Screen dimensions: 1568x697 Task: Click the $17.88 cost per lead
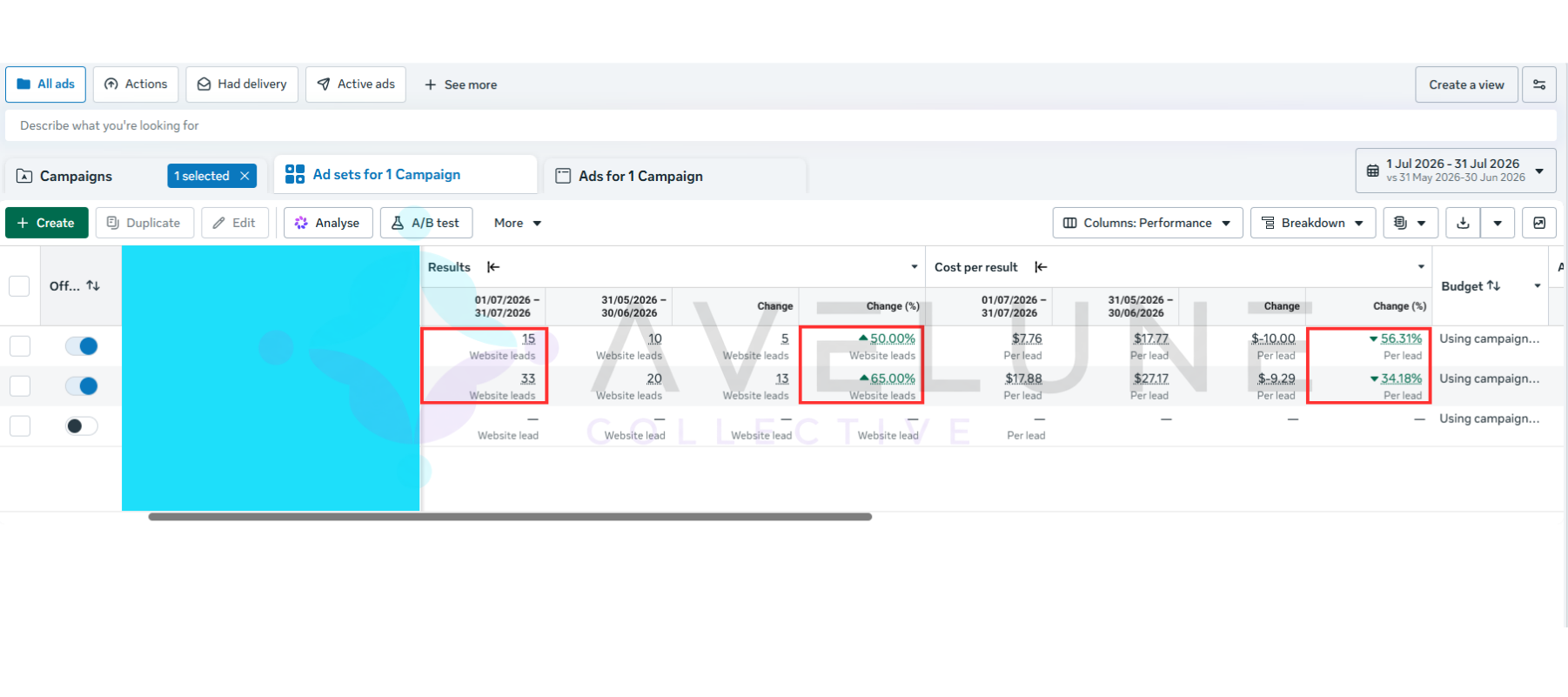(x=1023, y=379)
